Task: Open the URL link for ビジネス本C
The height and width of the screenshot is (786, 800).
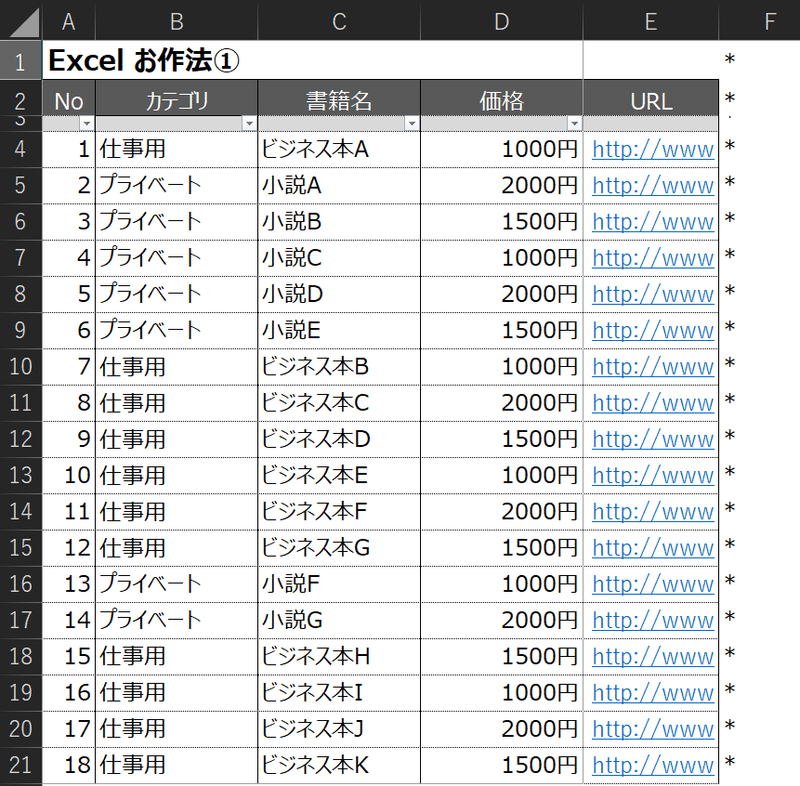Action: [x=653, y=403]
